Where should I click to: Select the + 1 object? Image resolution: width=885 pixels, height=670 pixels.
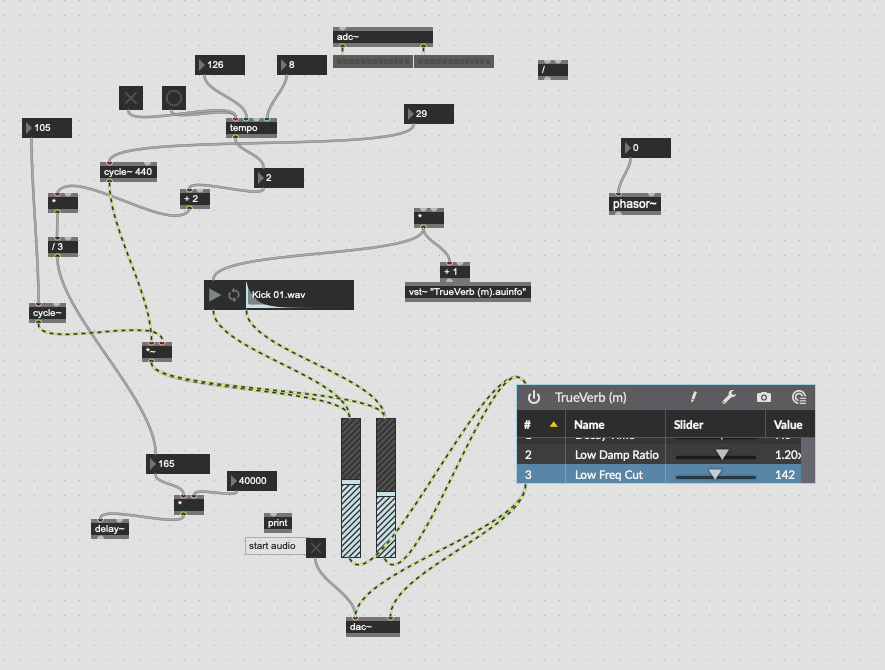point(455,271)
